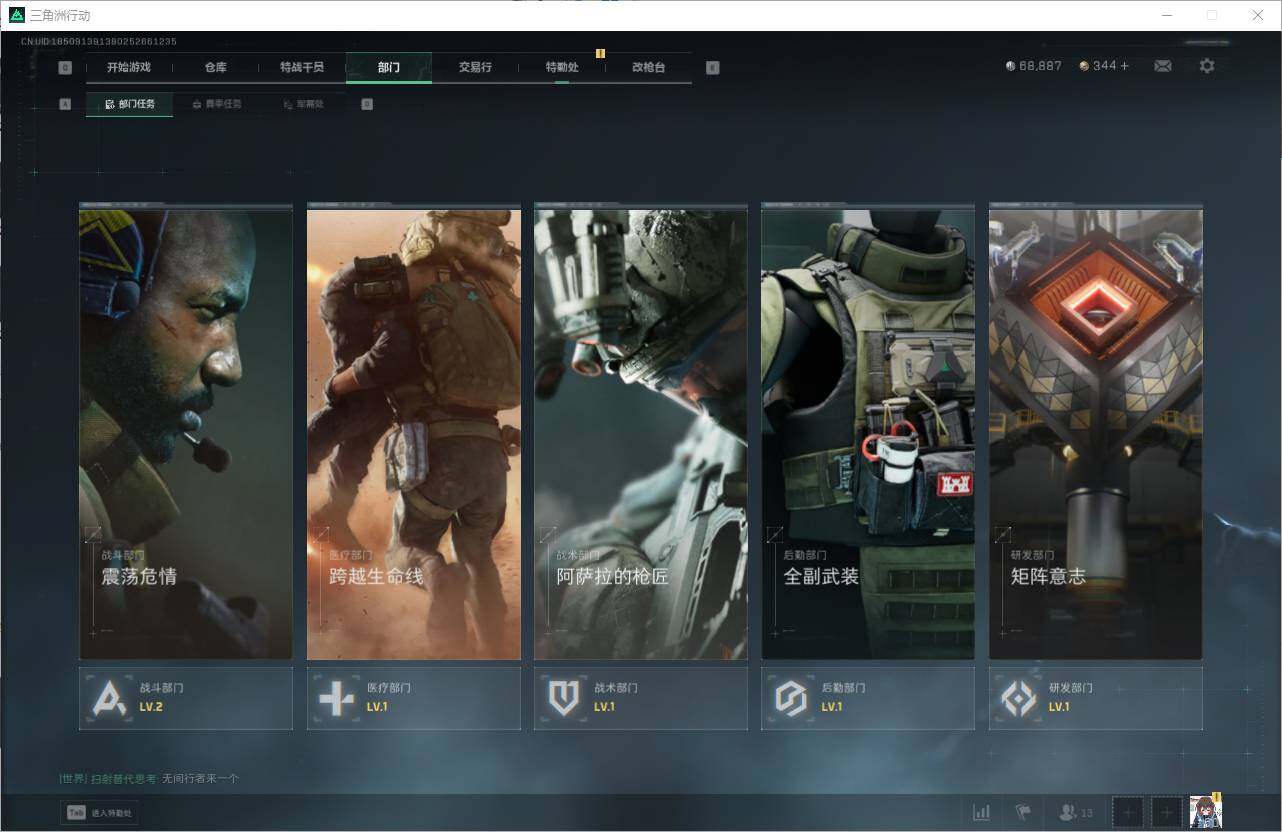
Task: Click the 研发部门 diamond icon
Action: pyautogui.click(x=1019, y=698)
